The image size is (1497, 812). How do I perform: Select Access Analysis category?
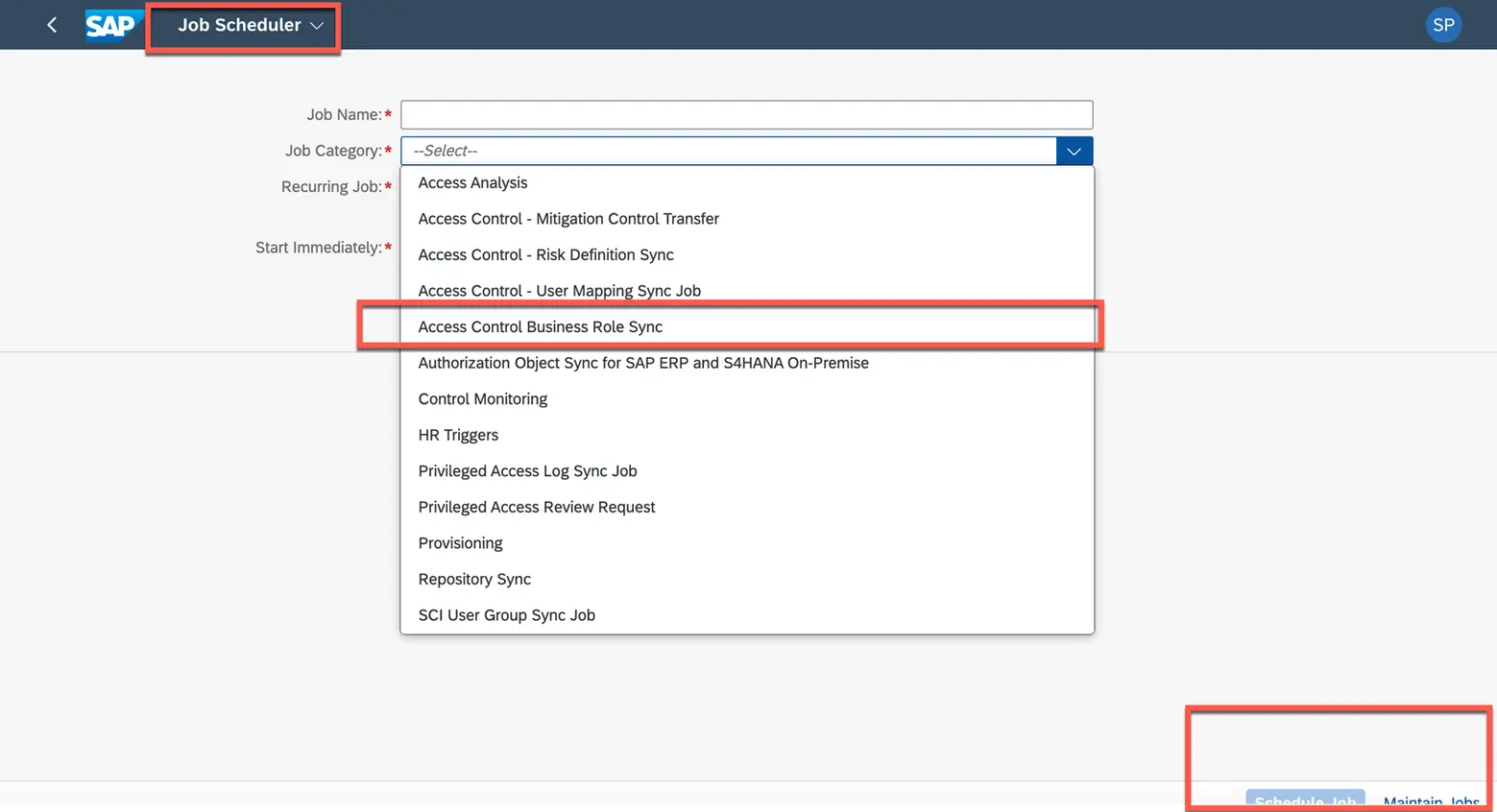[x=472, y=182]
